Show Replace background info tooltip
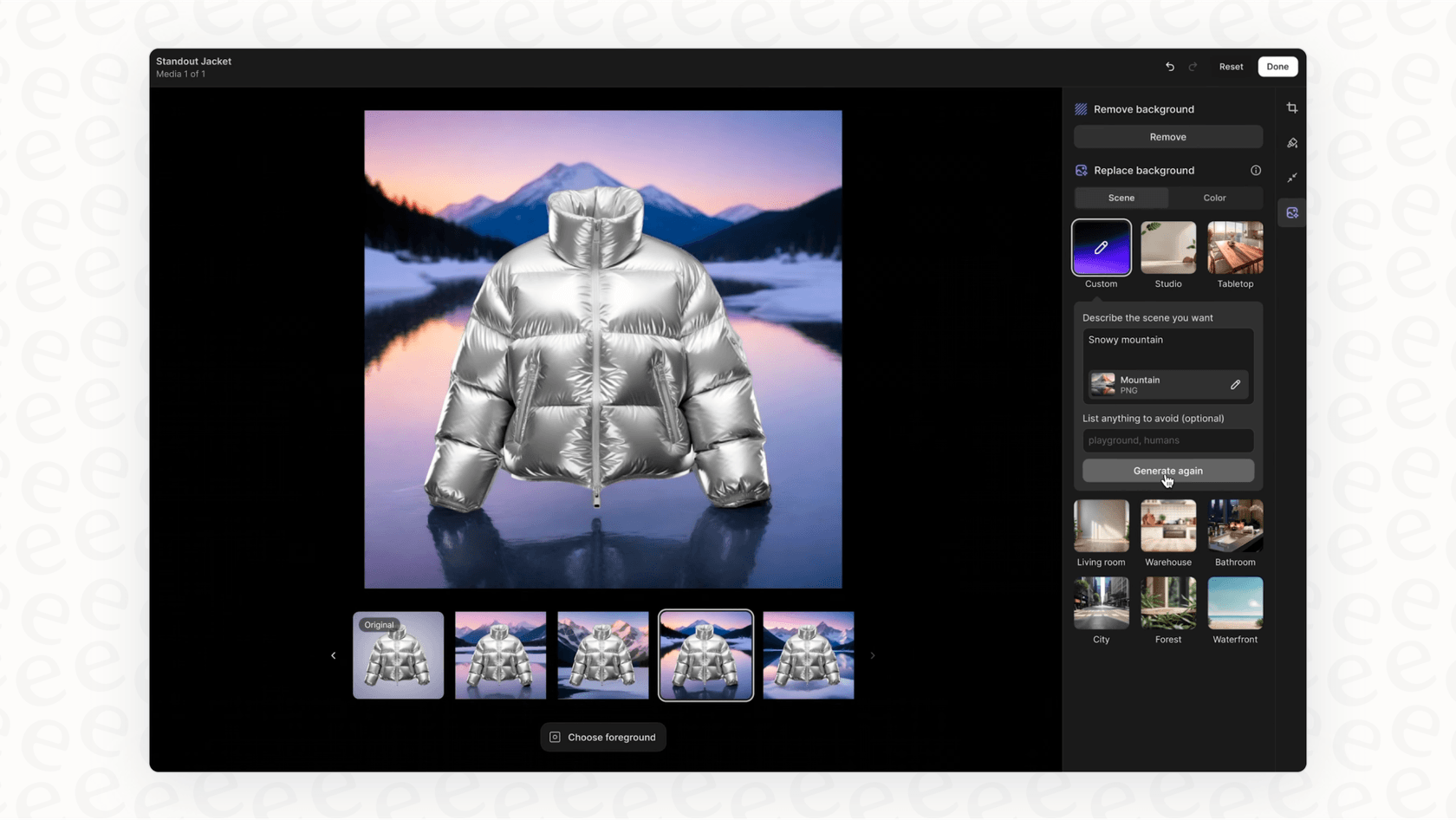The width and height of the screenshot is (1456, 820). tap(1255, 171)
